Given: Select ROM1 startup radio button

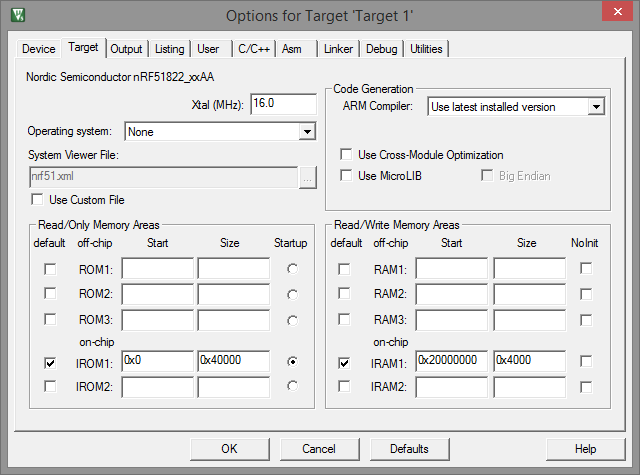Looking at the screenshot, I should (x=291, y=269).
